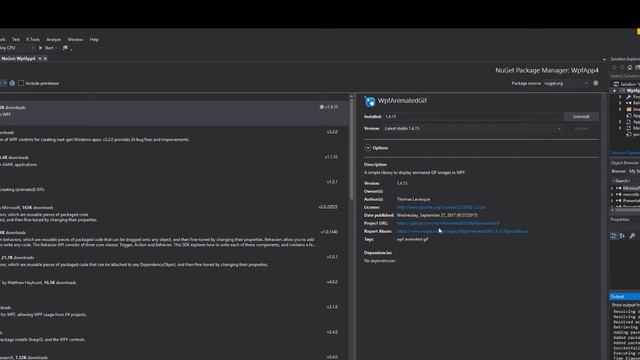The width and height of the screenshot is (640, 360).
Task: Open the R Tools menu
Action: [33, 40]
